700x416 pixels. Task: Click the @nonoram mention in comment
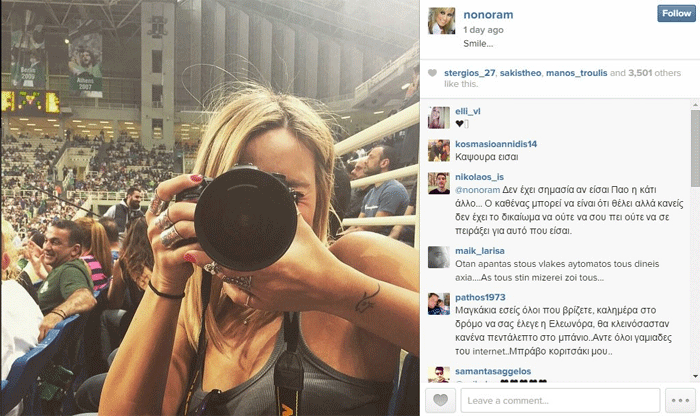pos(477,190)
